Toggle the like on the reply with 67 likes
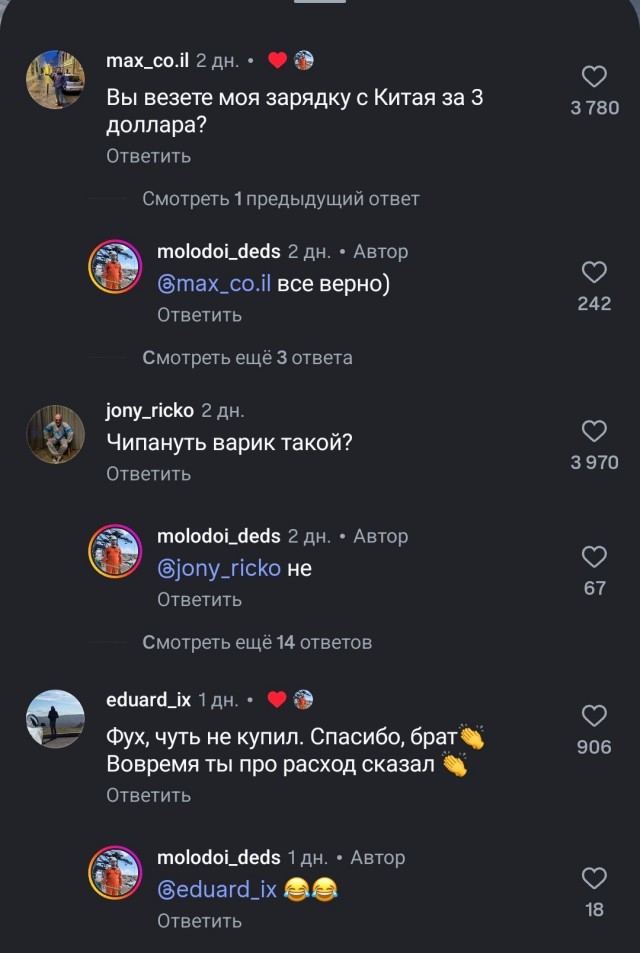This screenshot has height=953, width=640. (597, 555)
